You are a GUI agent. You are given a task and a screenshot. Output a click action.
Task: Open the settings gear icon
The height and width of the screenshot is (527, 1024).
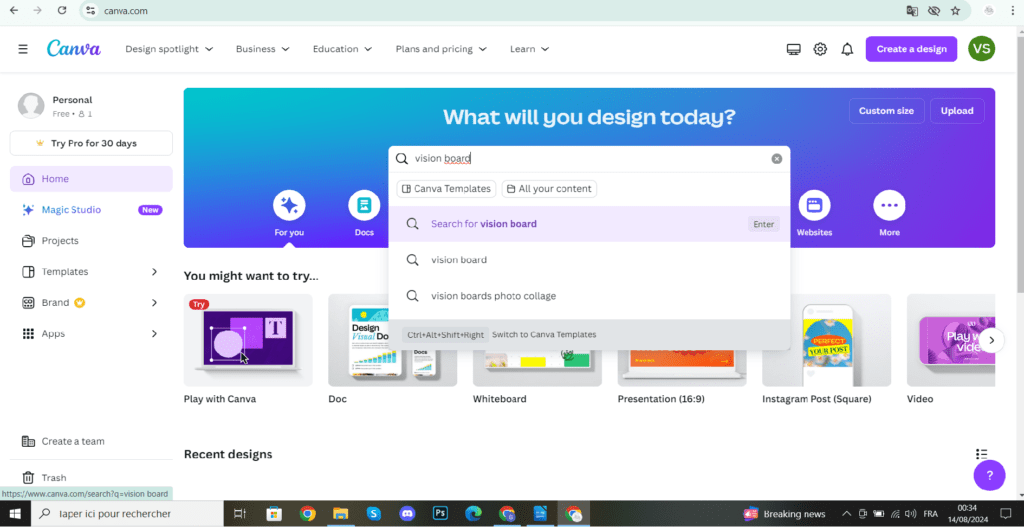820,49
